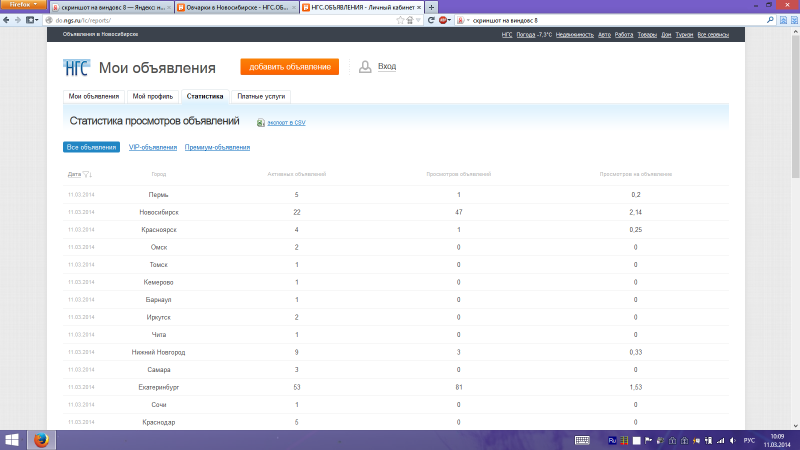Open the clock showing 10:09

(x=777, y=440)
